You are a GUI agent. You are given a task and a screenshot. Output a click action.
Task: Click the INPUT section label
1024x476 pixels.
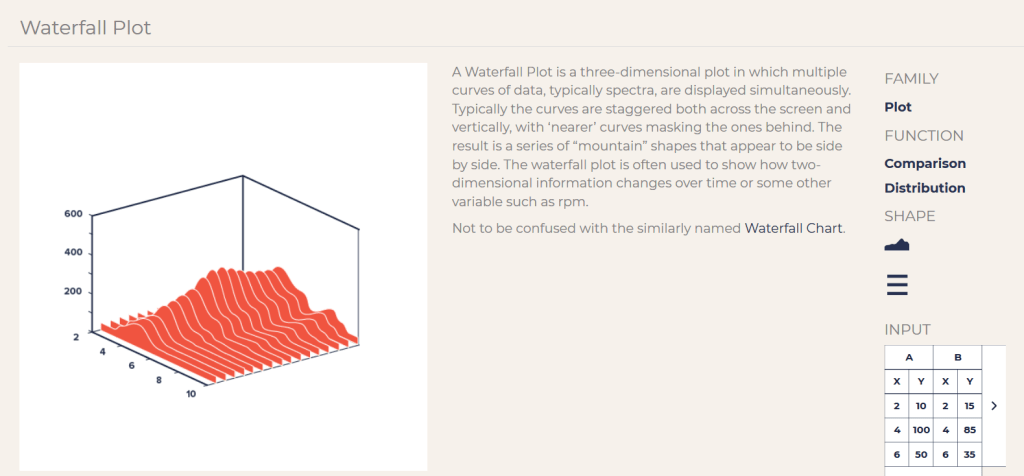coord(907,329)
